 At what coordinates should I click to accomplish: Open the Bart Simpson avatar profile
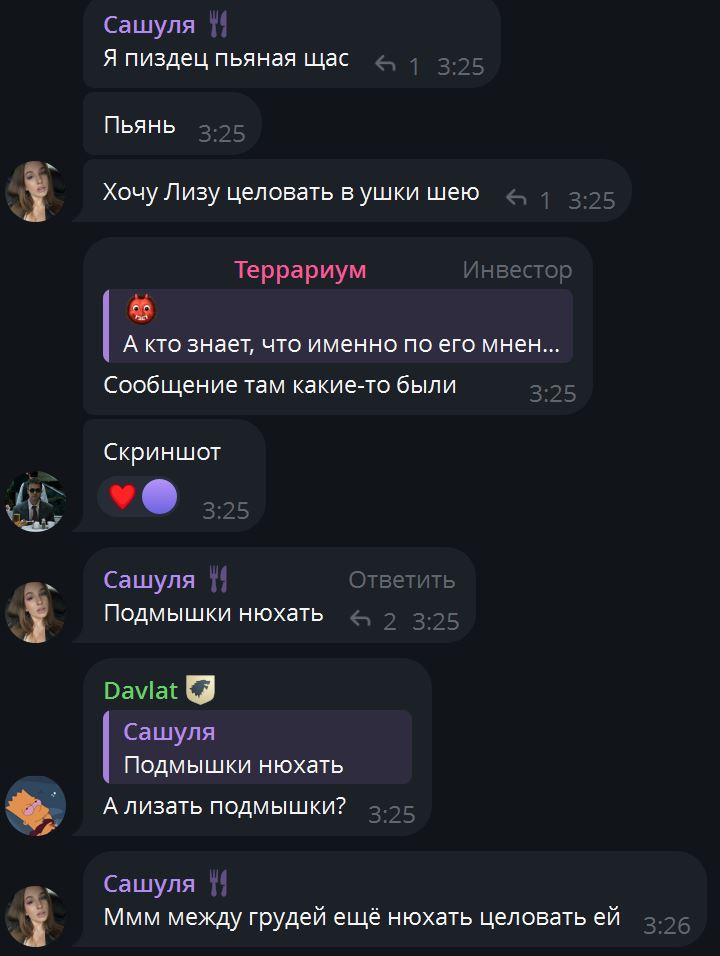click(35, 805)
